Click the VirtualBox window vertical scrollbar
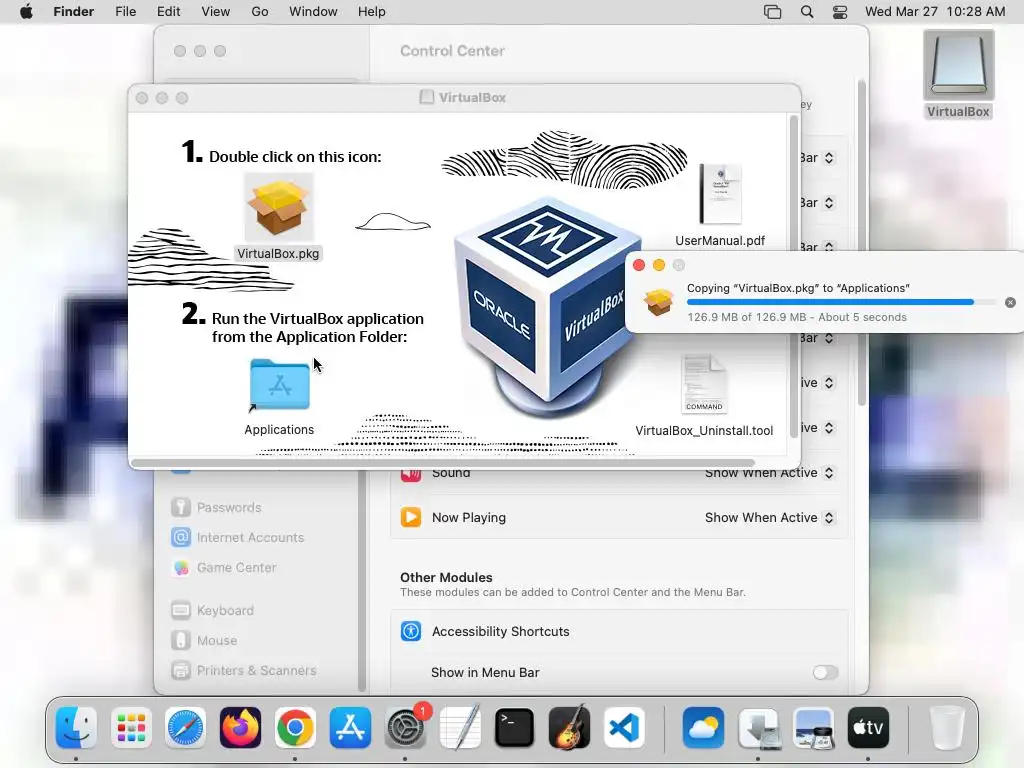 tap(794, 278)
